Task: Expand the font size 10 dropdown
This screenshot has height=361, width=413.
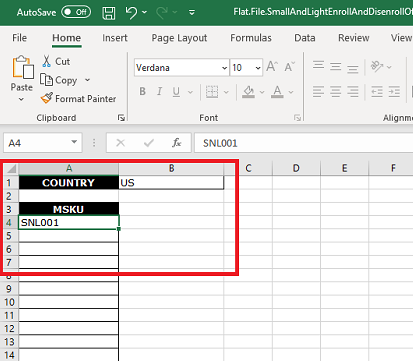Action: pyautogui.click(x=258, y=68)
